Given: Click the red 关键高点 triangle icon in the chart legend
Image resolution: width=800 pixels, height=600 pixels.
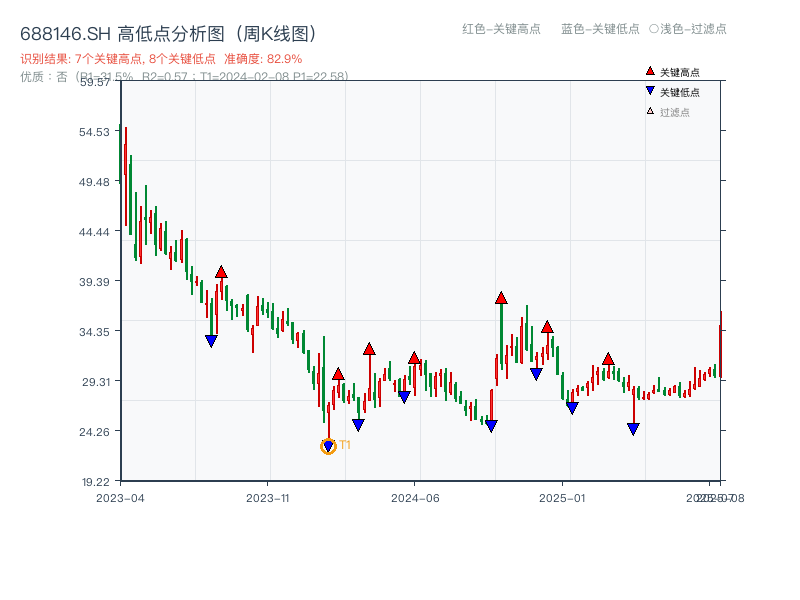Looking at the screenshot, I should [648, 71].
